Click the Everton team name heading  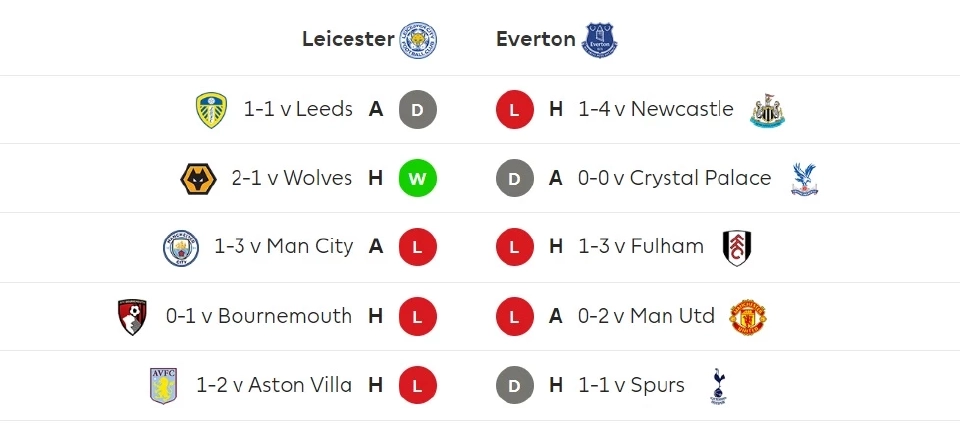[536, 40]
